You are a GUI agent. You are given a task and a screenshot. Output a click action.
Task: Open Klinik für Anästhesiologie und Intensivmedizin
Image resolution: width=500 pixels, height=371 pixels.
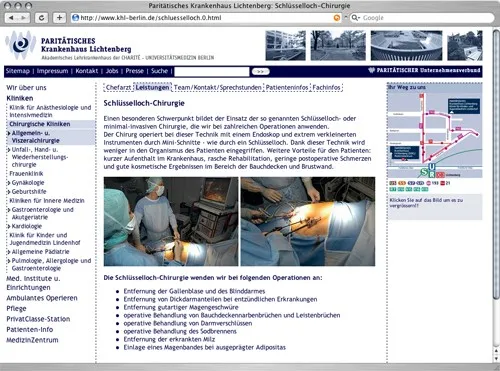click(50, 111)
